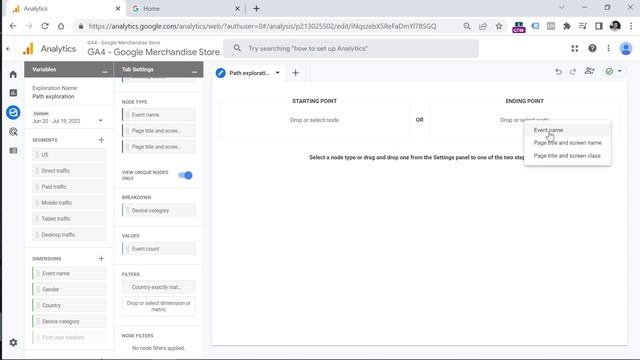The height and width of the screenshot is (360, 640).
Task: Close the Analytics browser tab
Action: point(118,9)
